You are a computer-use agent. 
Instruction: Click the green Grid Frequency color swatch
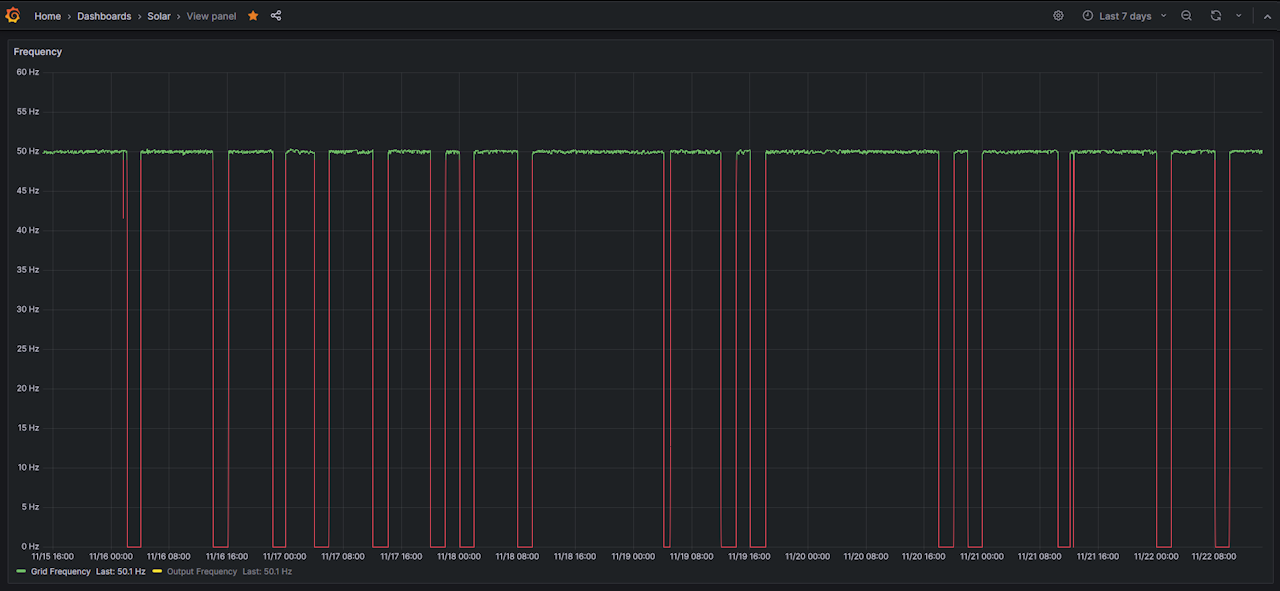tap(22, 572)
